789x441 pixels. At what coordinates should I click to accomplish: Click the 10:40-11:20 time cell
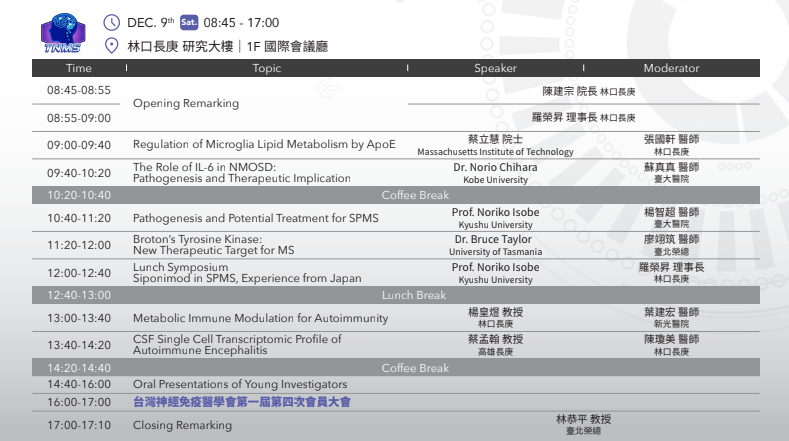[79, 218]
